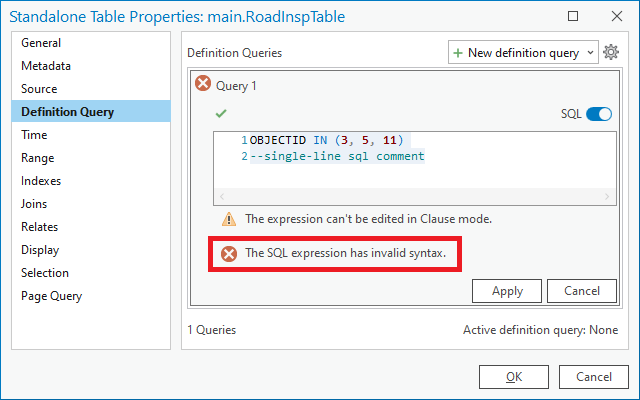Open the Metadata properties tab

pos(46,66)
